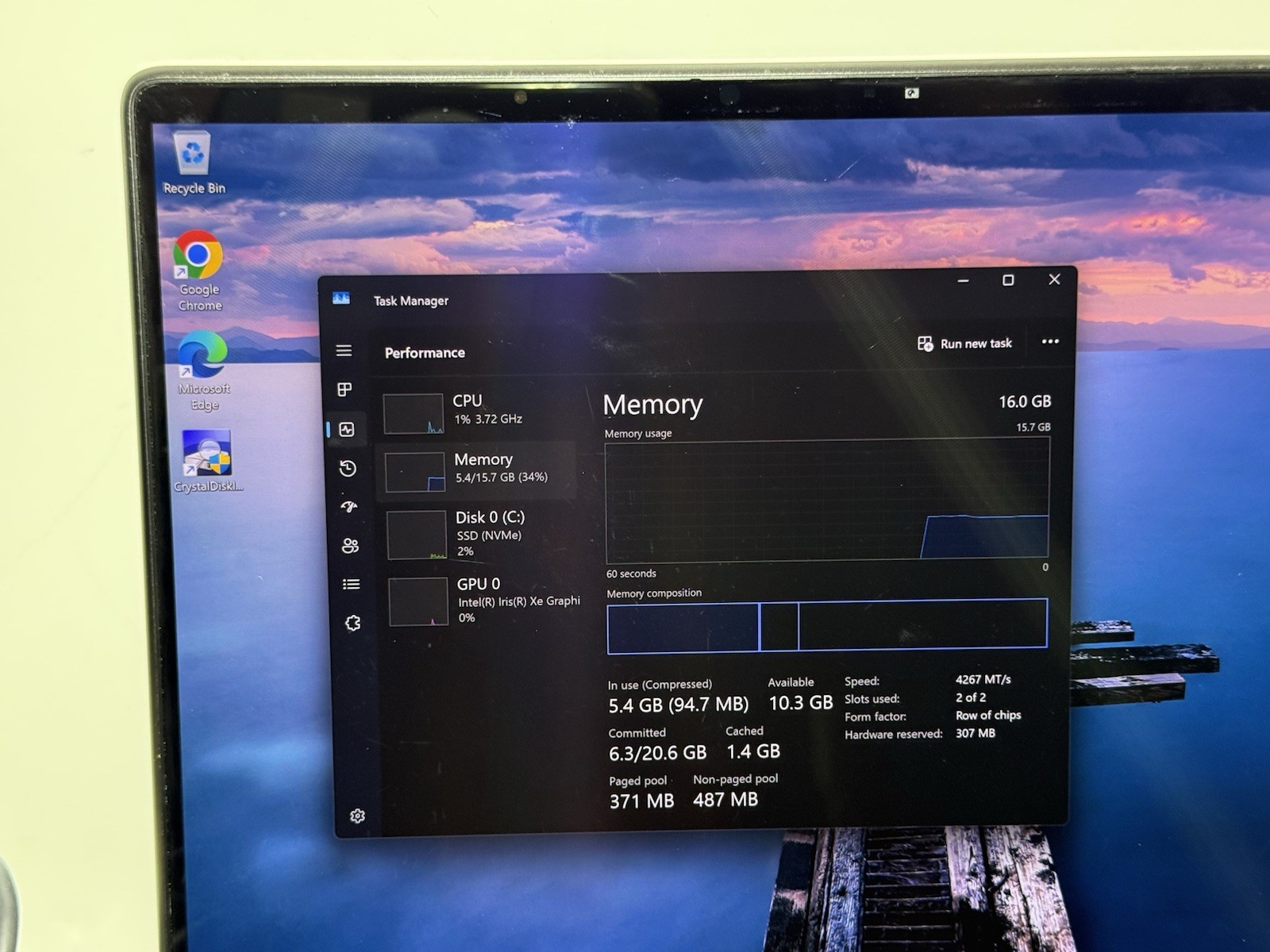Click the Memory mini graph thumbnail

(x=415, y=472)
